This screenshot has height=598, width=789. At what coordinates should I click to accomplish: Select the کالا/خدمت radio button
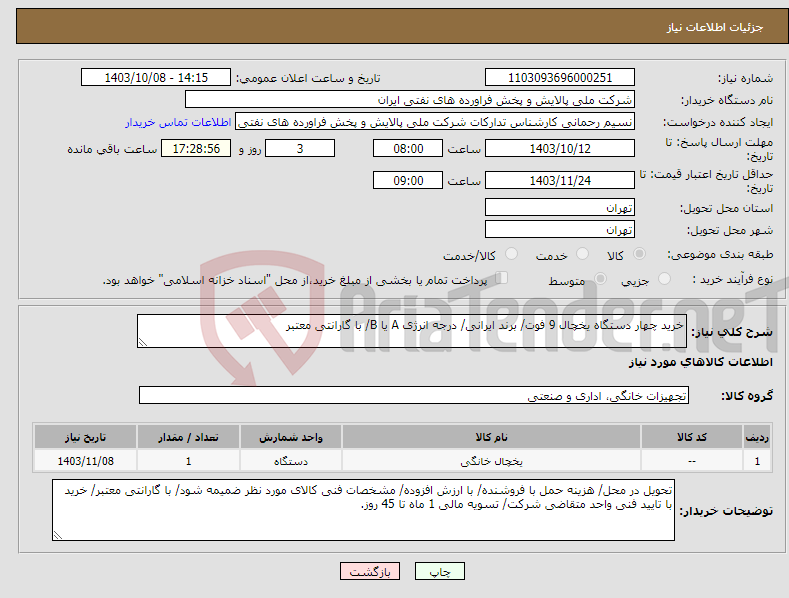click(x=511, y=254)
